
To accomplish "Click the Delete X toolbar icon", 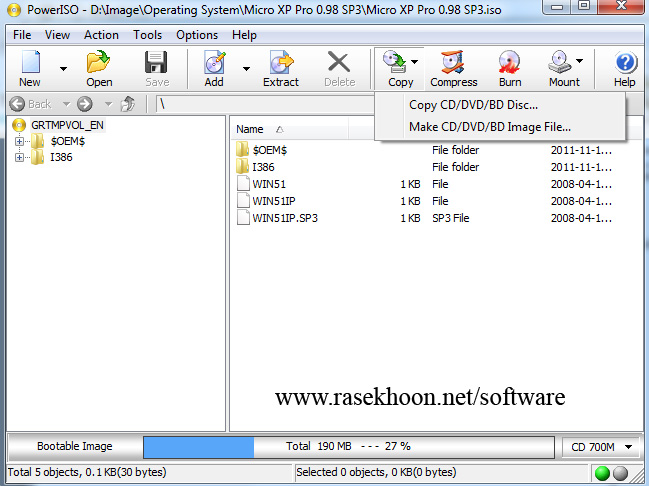I will click(339, 62).
